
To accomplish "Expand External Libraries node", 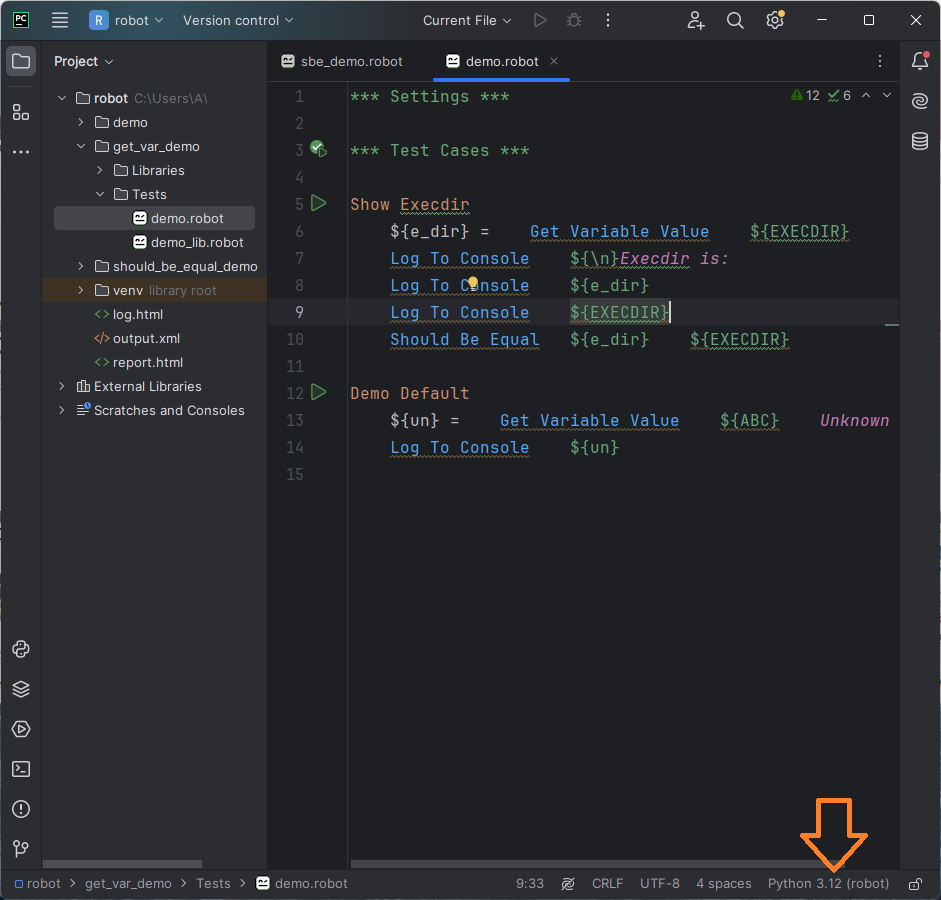I will tap(62, 386).
